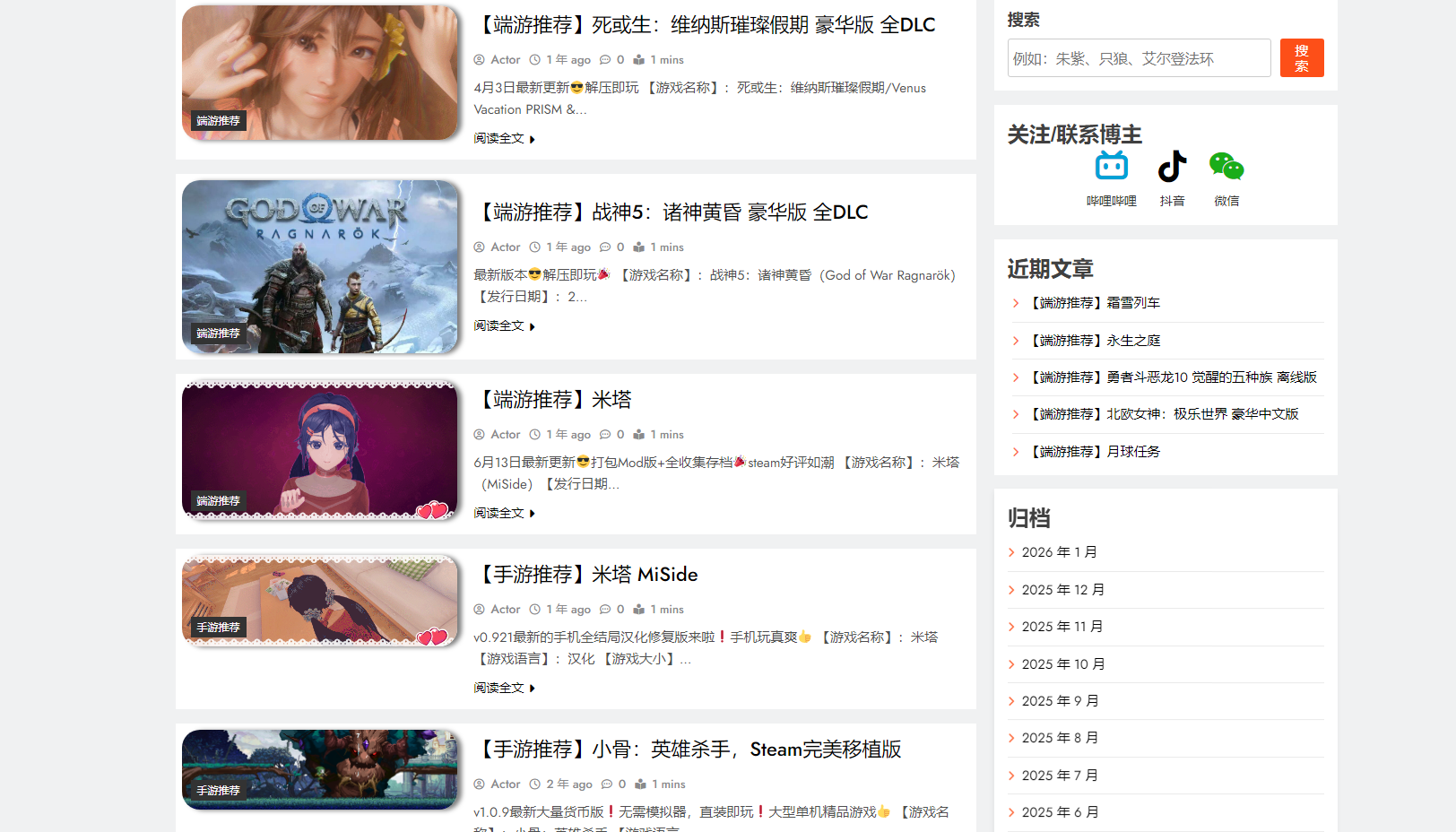Screen dimensions: 1456x832
Task: Click the 手游推荐 tag on 小骨 thumbnail
Action: 219,791
